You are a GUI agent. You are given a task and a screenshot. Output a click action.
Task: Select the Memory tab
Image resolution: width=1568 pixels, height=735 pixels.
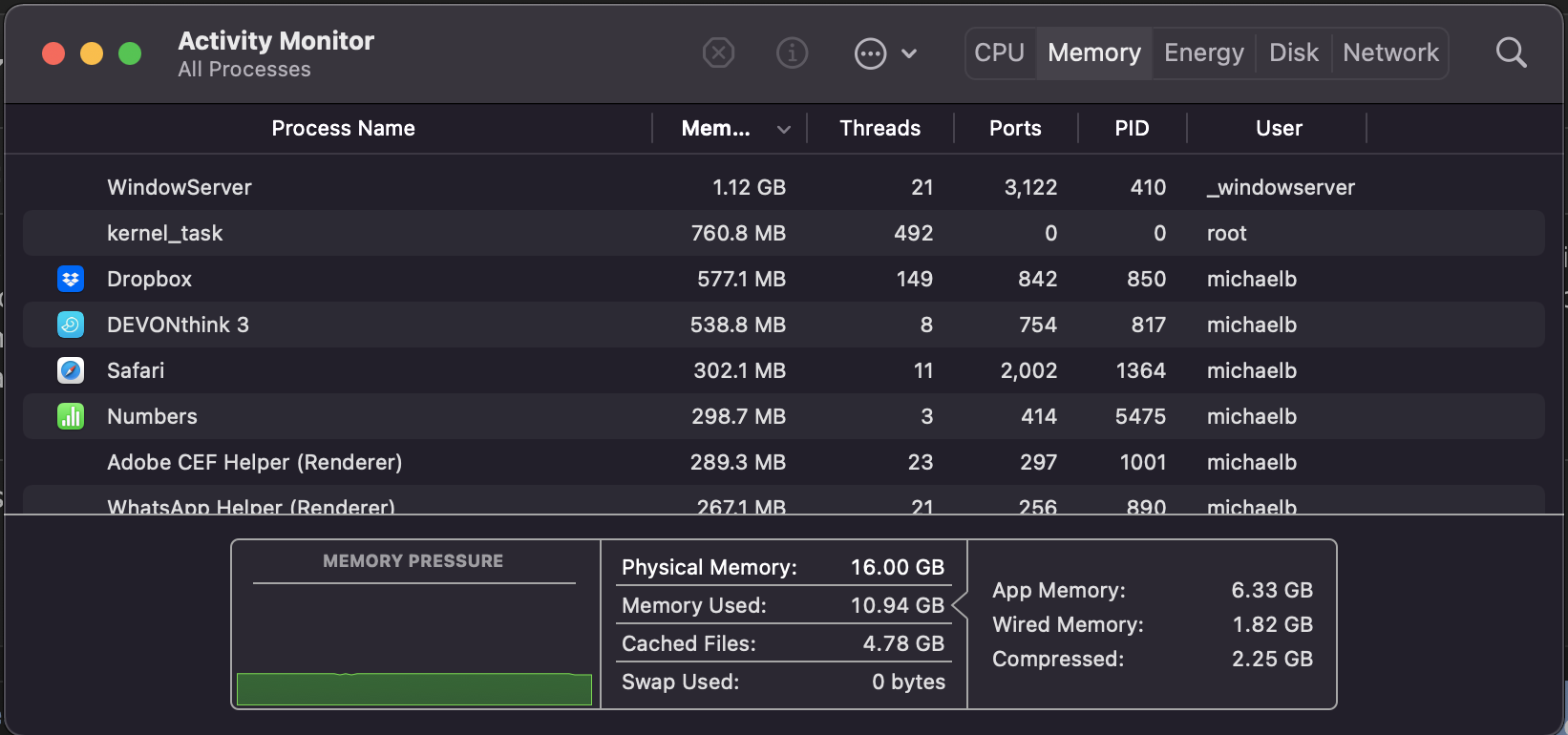[x=1094, y=52]
